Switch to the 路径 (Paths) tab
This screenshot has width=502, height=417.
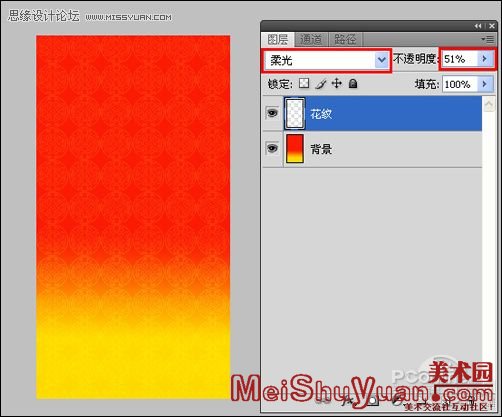345,40
